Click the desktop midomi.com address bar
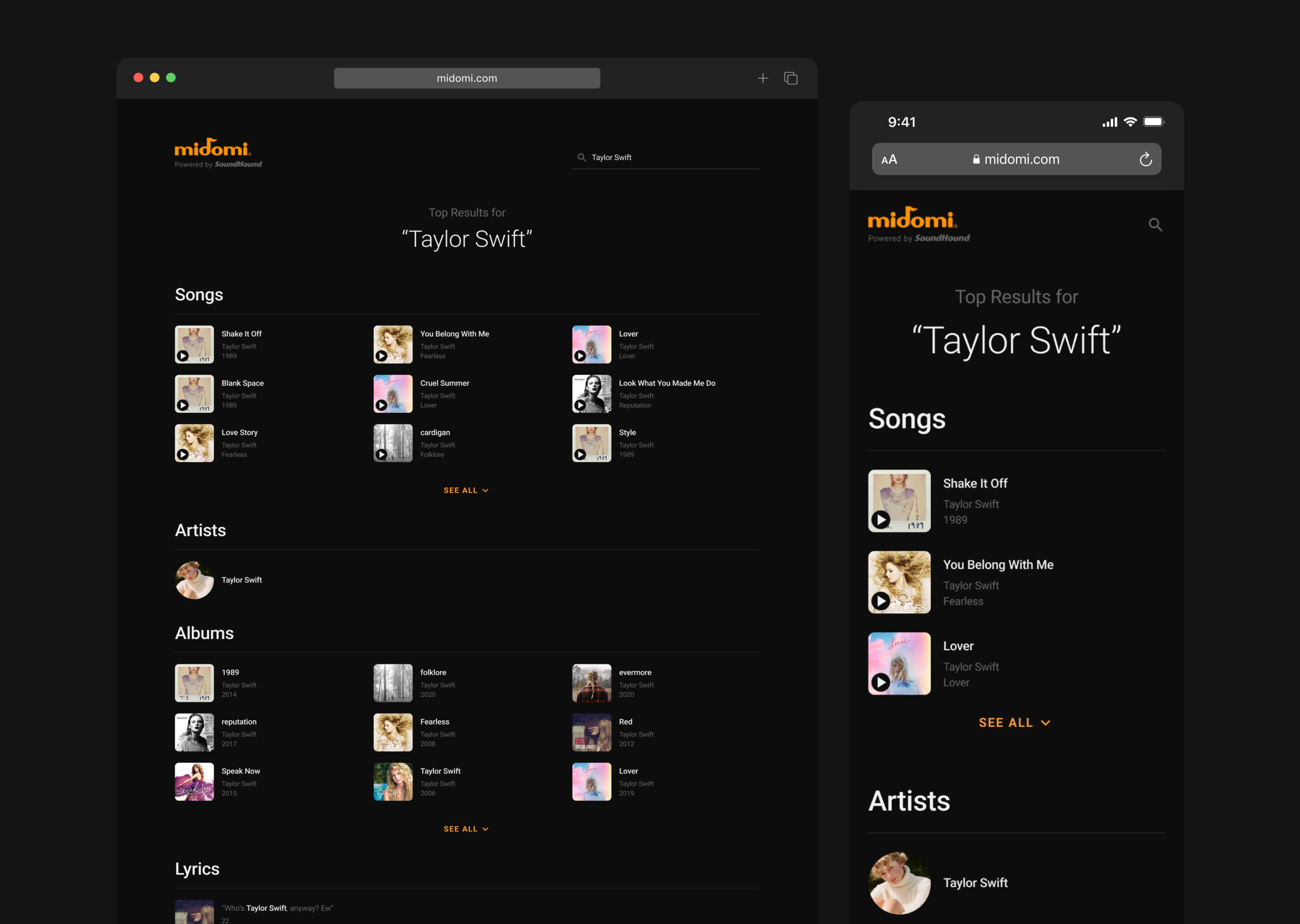 [x=467, y=78]
